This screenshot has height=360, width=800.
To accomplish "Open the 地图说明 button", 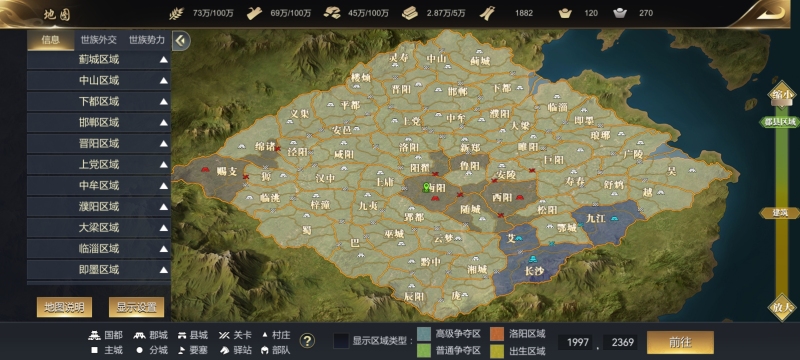I will (64, 307).
